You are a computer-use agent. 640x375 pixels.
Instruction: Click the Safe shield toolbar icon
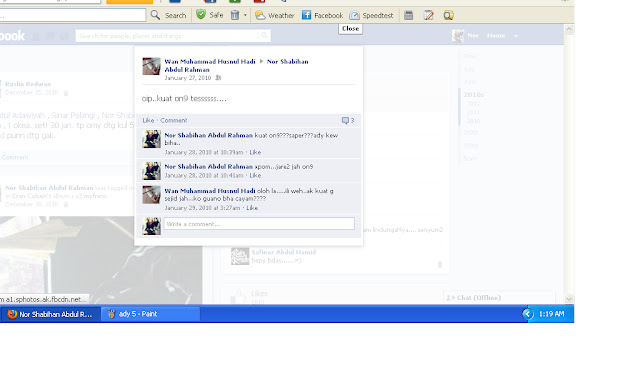tap(201, 15)
